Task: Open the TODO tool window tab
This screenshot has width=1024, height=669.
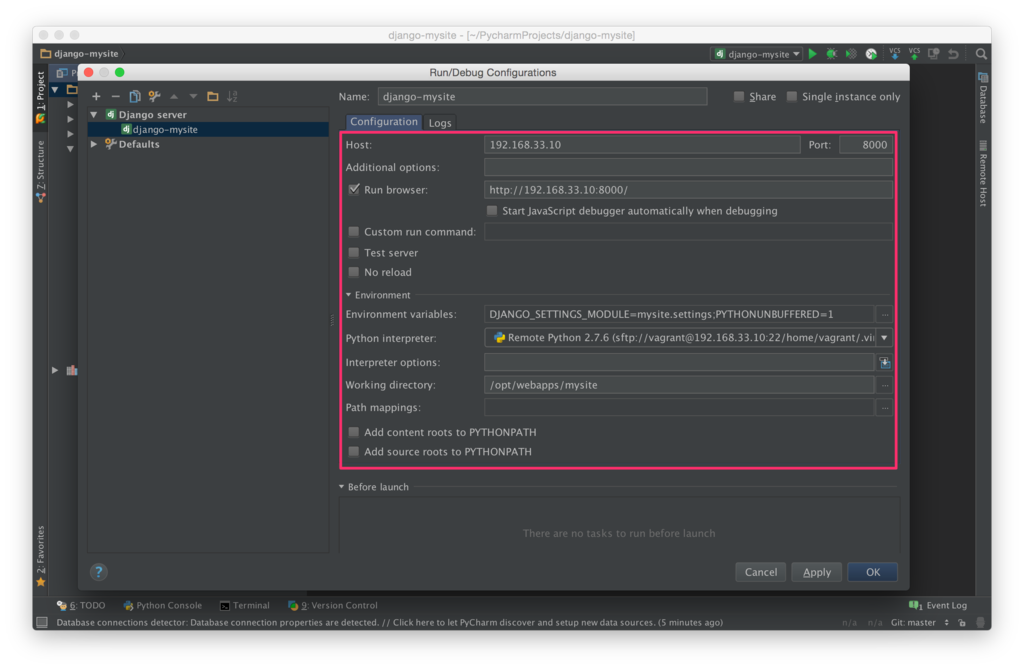Action: click(81, 605)
